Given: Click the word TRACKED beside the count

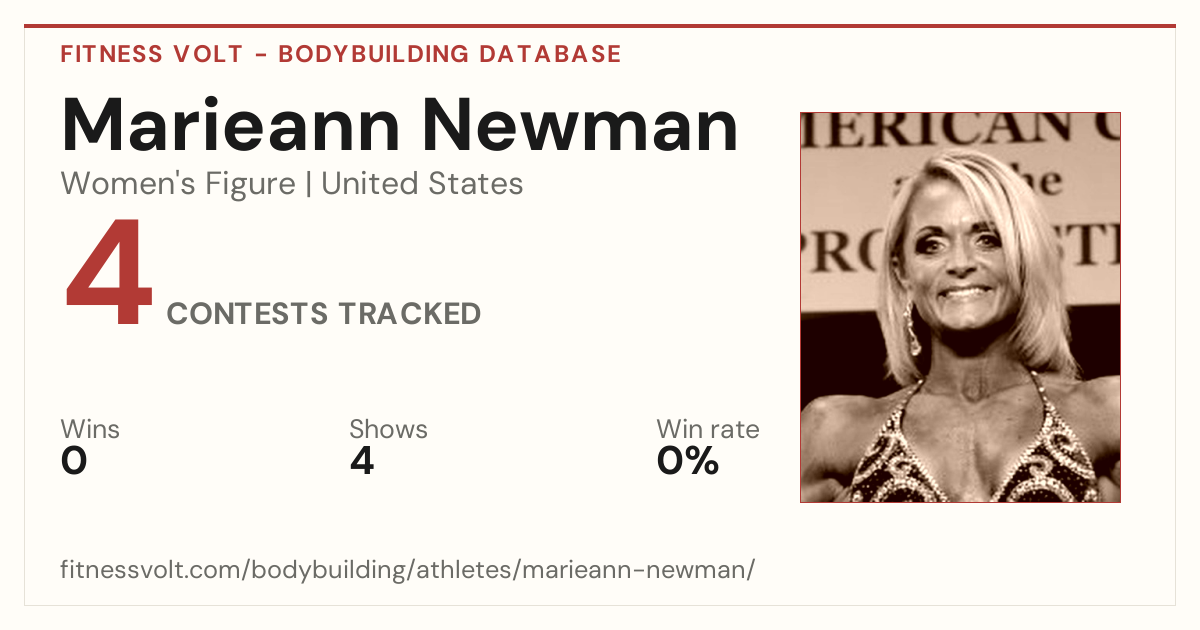Looking at the screenshot, I should click(409, 314).
